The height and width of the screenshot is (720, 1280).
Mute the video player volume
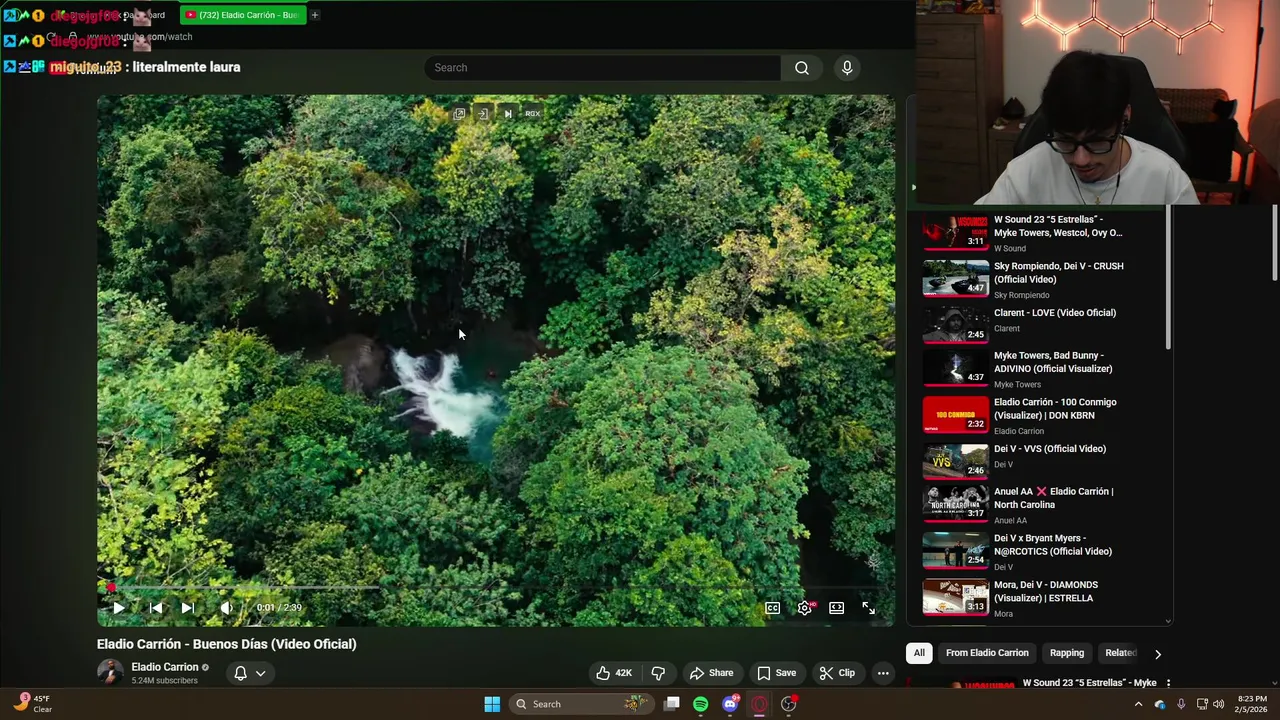pos(227,607)
